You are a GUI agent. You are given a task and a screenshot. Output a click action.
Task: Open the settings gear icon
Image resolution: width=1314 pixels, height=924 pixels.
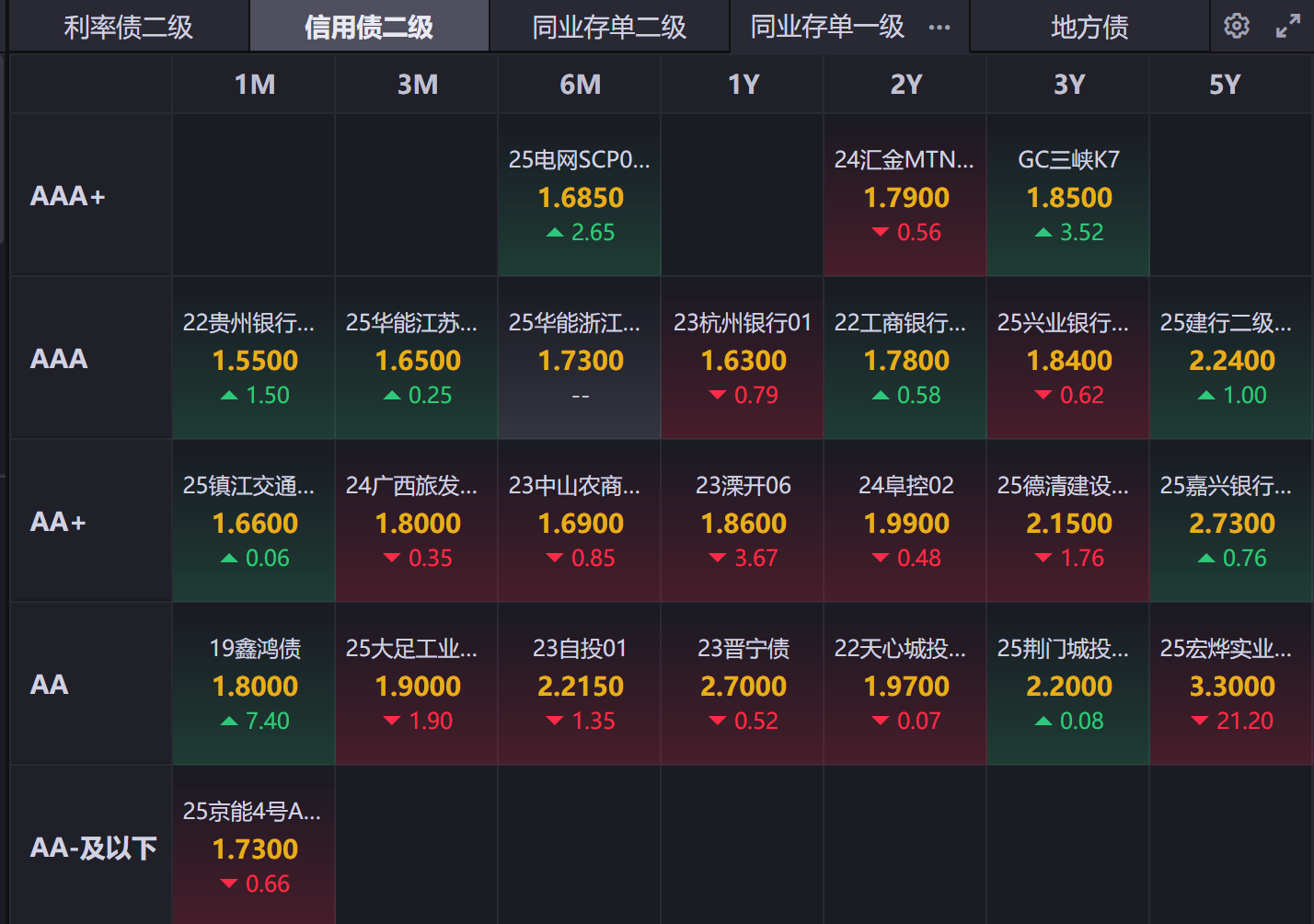[x=1236, y=26]
